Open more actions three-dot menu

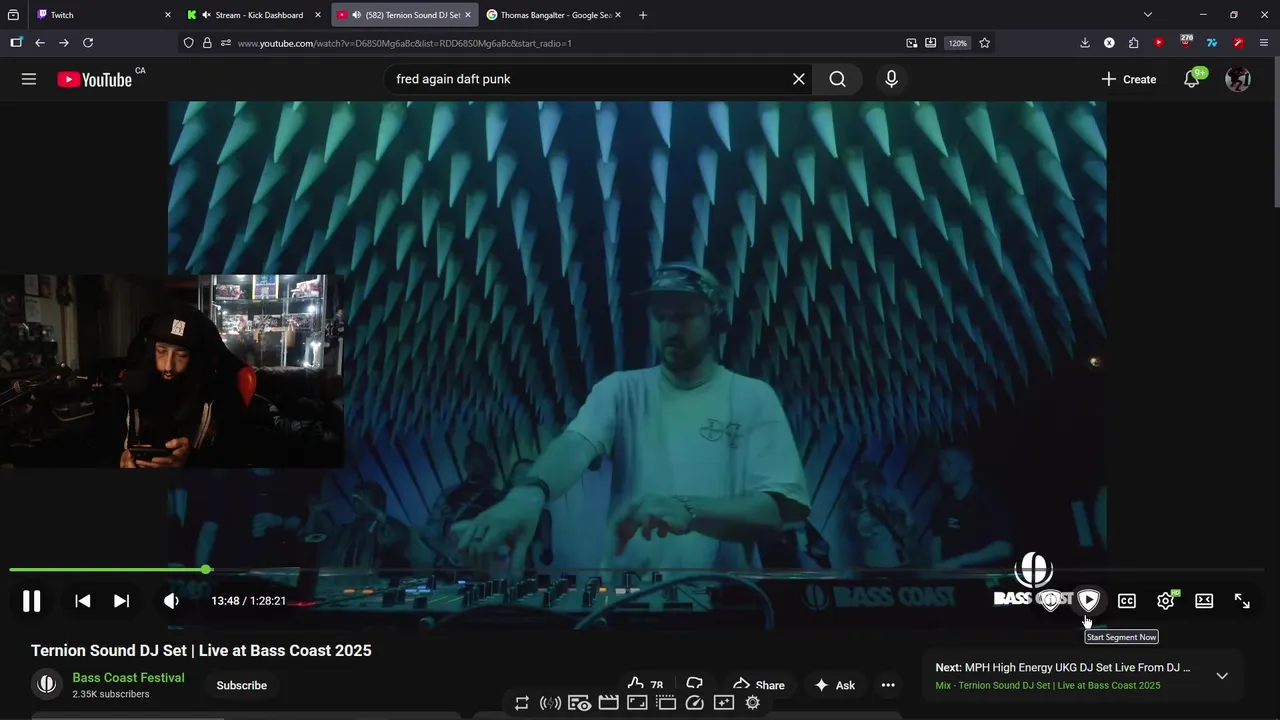888,685
